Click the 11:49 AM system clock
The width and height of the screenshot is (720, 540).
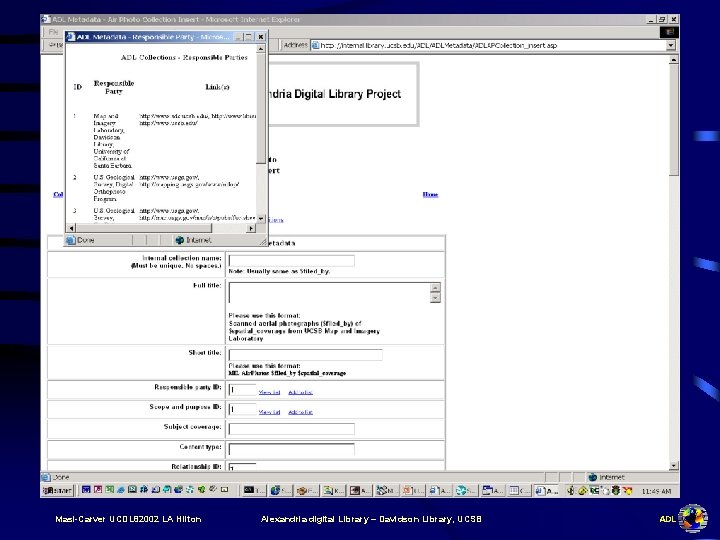click(x=656, y=491)
